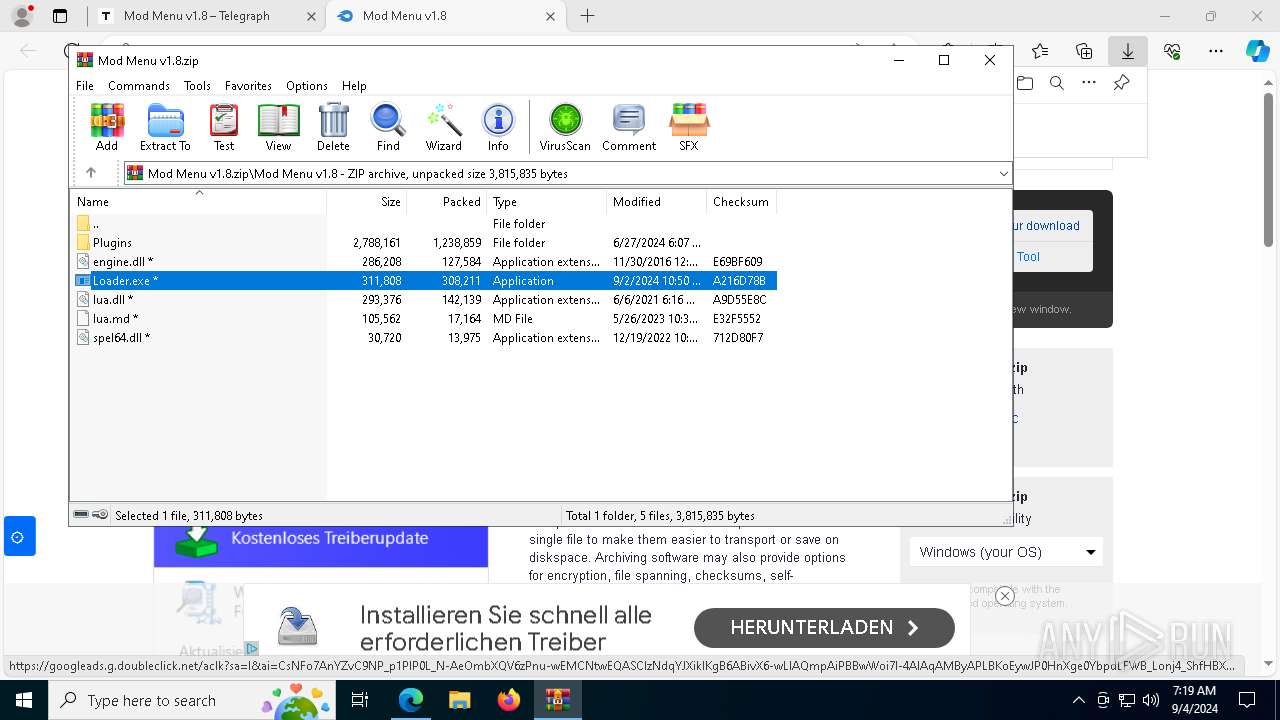Select the parent folder '..' row
This screenshot has height=720, width=1280.
click(x=424, y=224)
